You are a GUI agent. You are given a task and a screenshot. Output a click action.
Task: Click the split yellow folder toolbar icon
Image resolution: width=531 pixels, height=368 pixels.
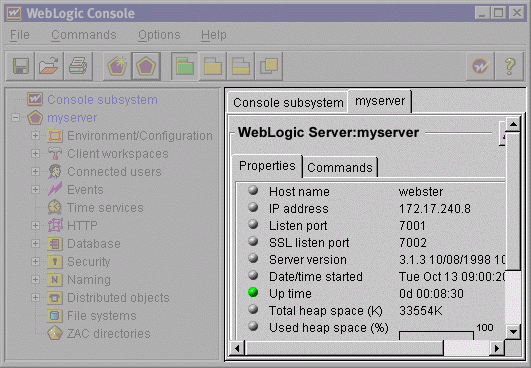(x=241, y=66)
